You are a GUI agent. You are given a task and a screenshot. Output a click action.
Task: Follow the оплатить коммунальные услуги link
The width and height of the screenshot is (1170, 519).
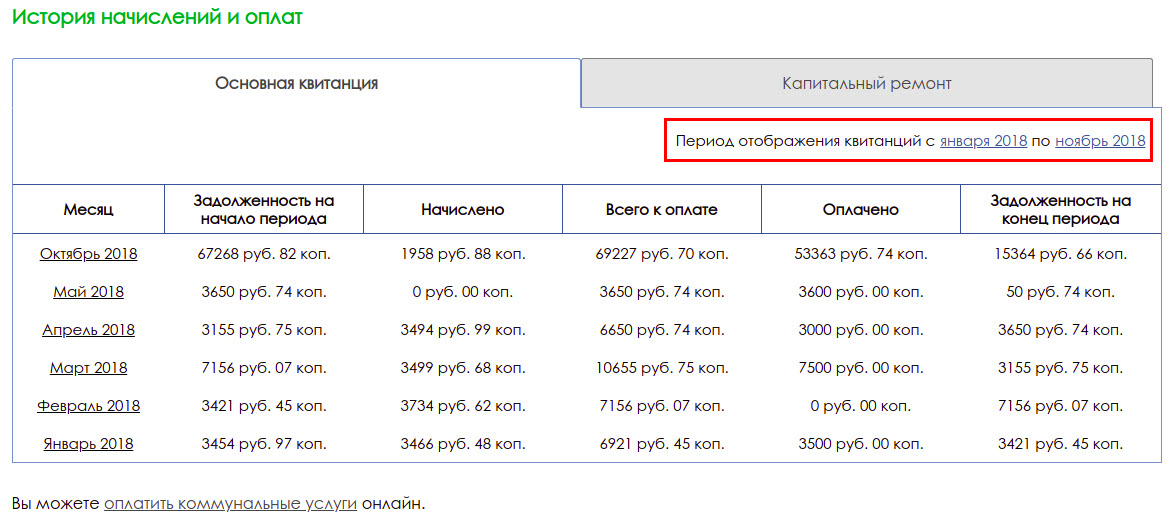pyautogui.click(x=231, y=503)
